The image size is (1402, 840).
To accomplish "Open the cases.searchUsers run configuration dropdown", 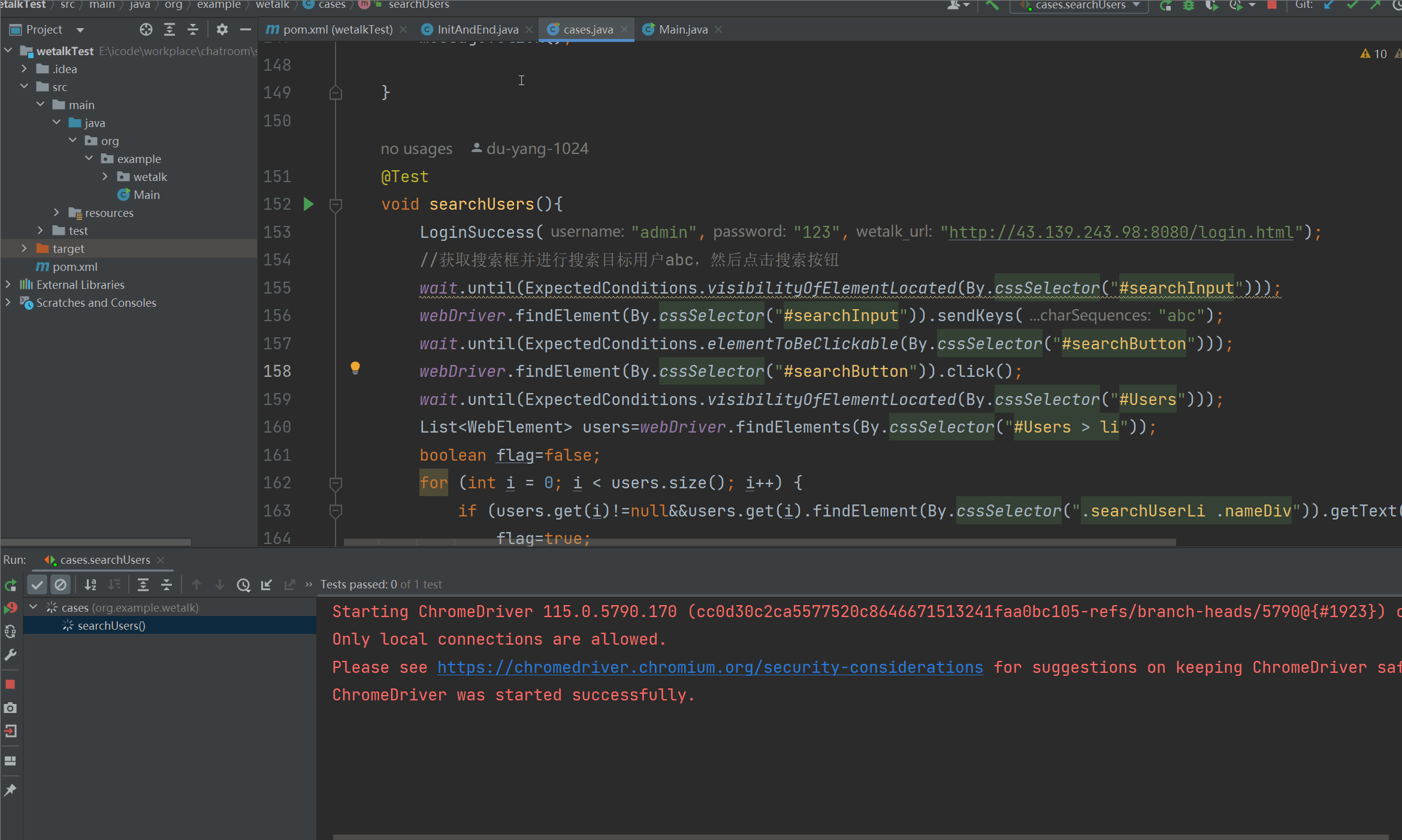I will pyautogui.click(x=1080, y=5).
